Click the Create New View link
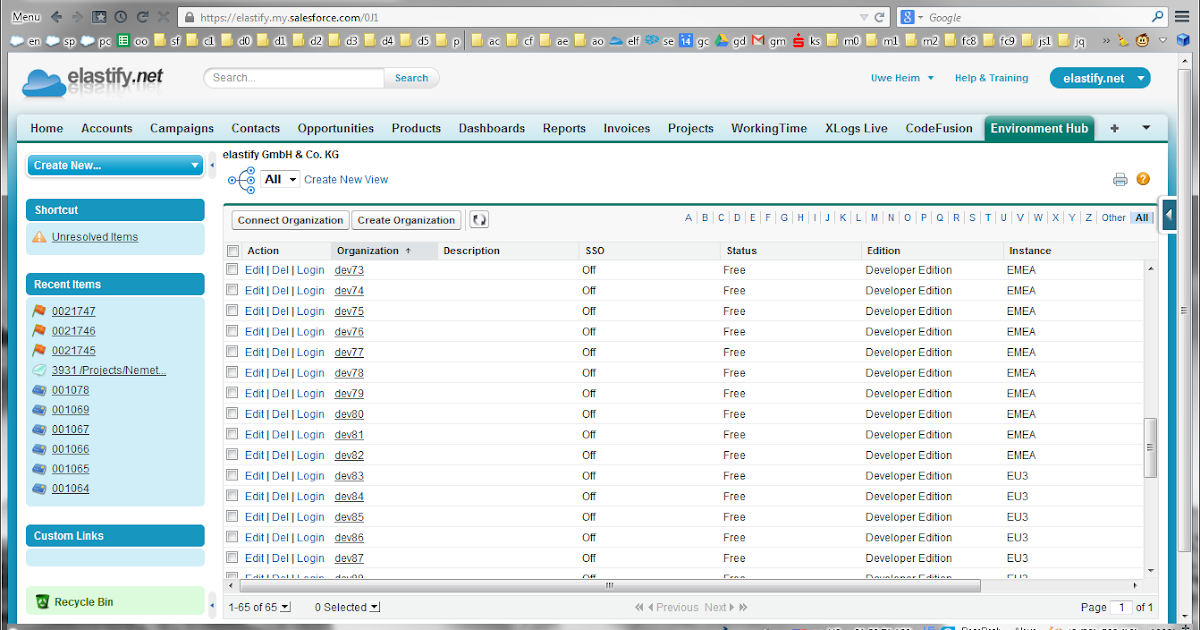Screen dimensions: 1200x630 346,179
